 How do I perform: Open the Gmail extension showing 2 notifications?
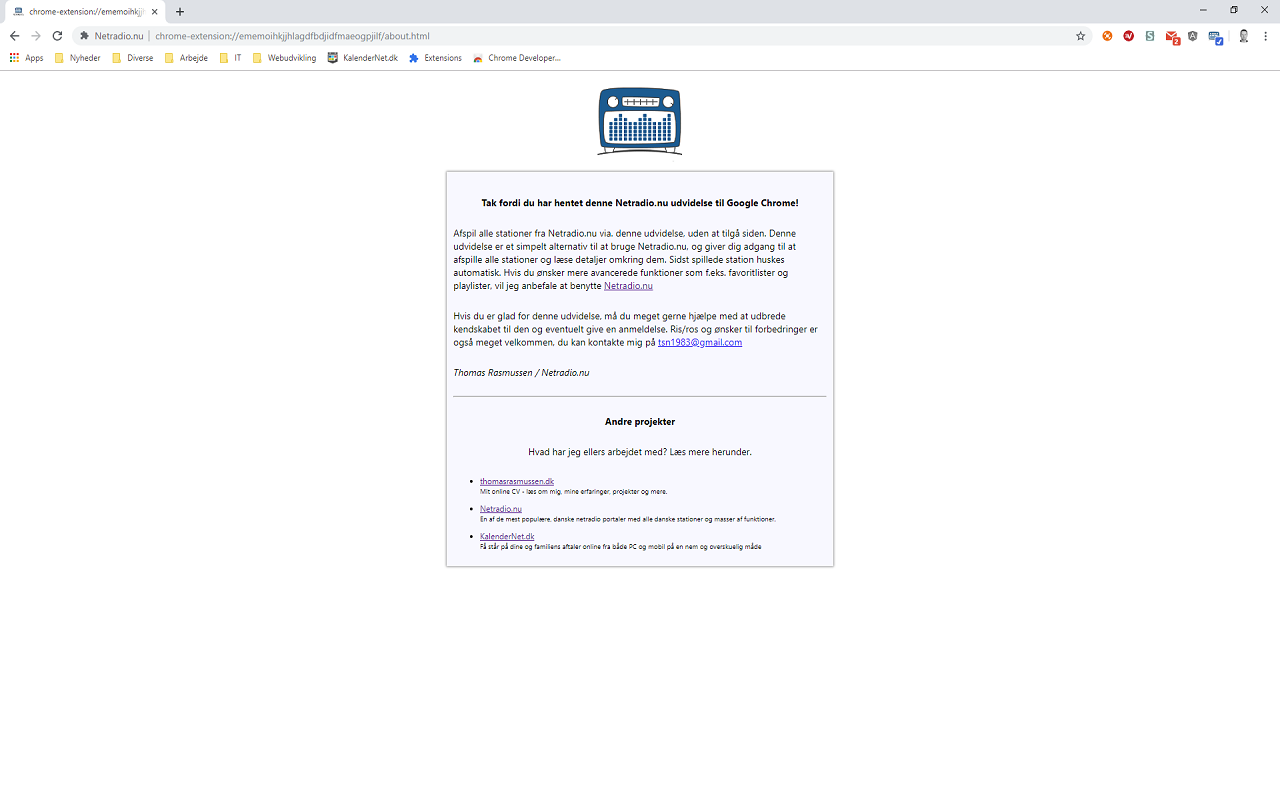(x=1172, y=35)
